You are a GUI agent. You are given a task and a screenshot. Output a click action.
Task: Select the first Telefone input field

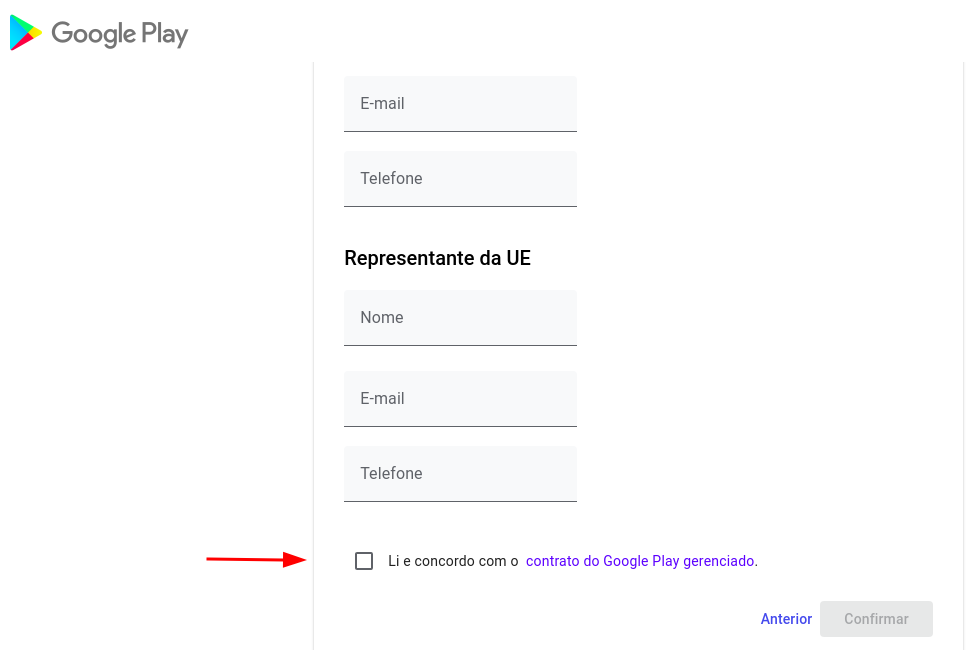coord(460,179)
